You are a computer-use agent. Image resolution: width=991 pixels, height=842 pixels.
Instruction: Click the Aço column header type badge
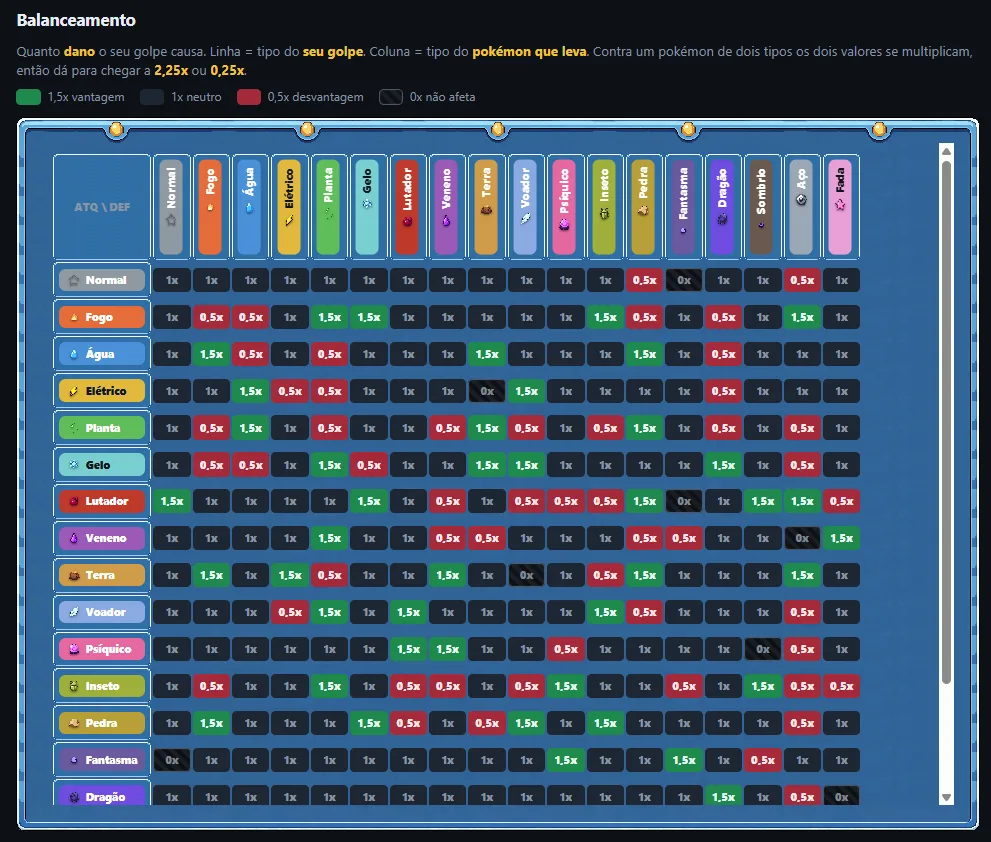(x=801, y=207)
